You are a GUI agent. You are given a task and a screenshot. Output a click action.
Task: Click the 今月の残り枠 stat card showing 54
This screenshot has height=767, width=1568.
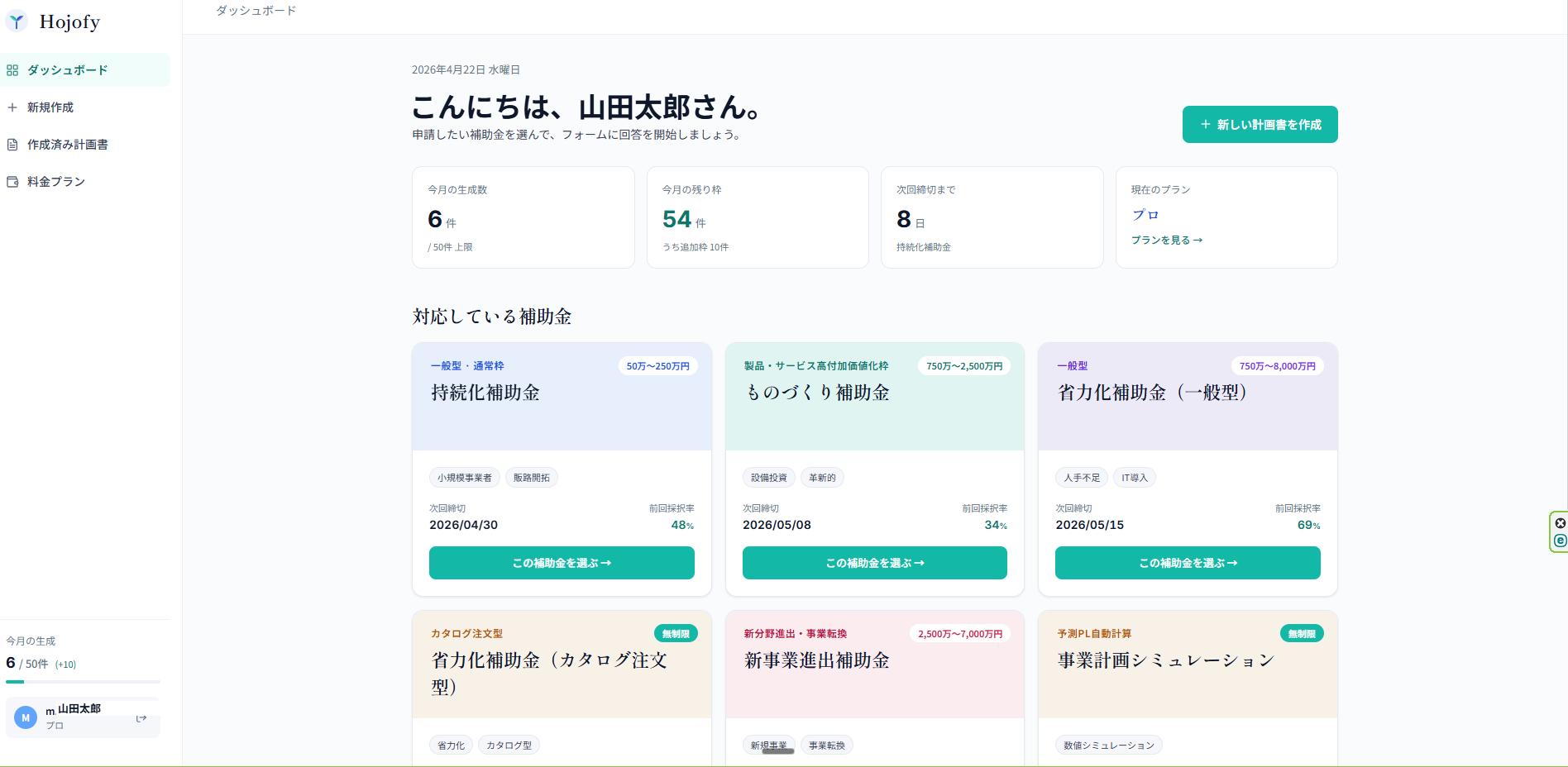coord(758,217)
